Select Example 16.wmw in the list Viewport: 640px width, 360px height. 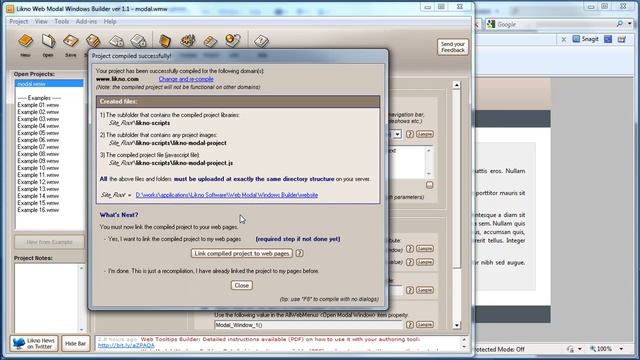point(38,210)
